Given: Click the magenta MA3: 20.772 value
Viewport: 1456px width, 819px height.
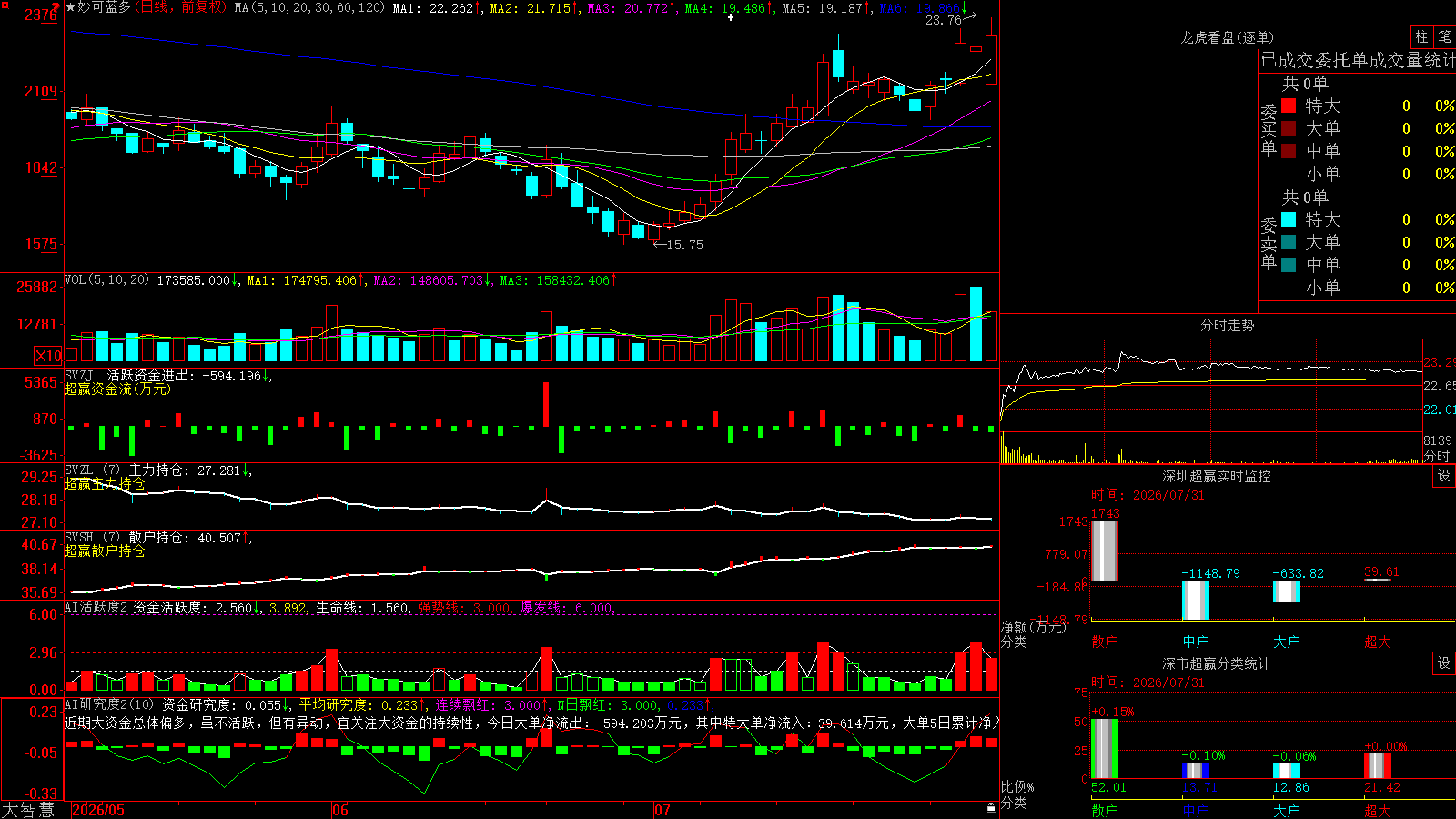Looking at the screenshot, I should click(632, 7).
